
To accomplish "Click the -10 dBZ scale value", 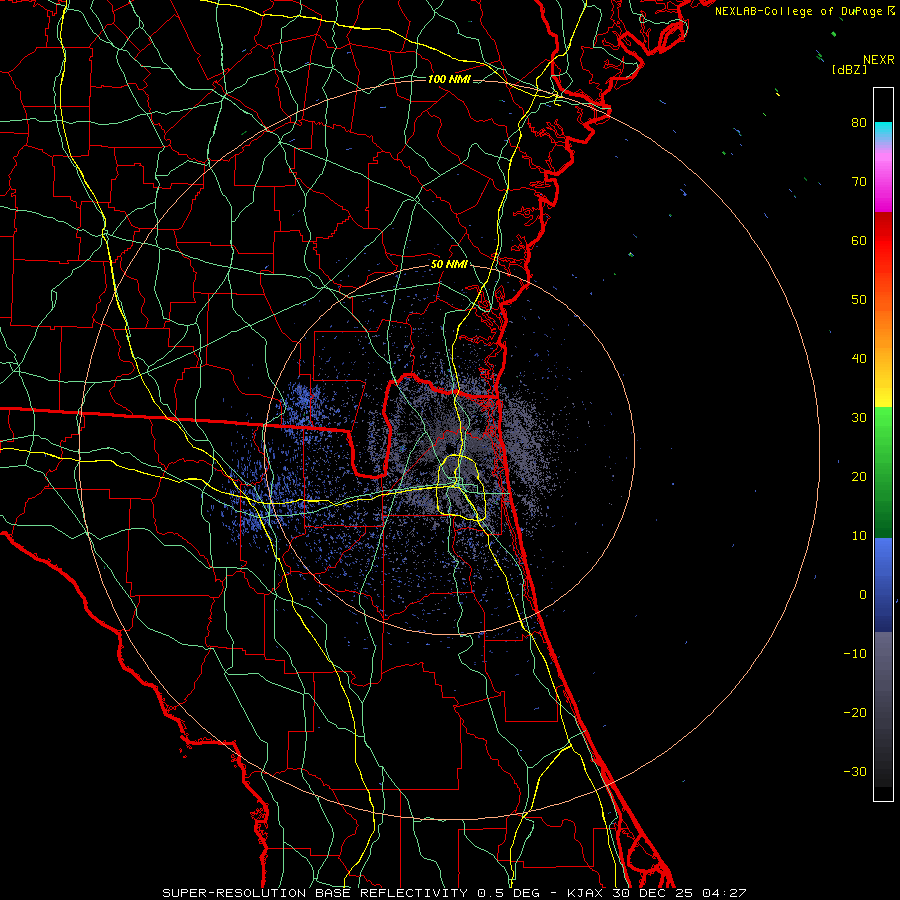I will click(855, 654).
